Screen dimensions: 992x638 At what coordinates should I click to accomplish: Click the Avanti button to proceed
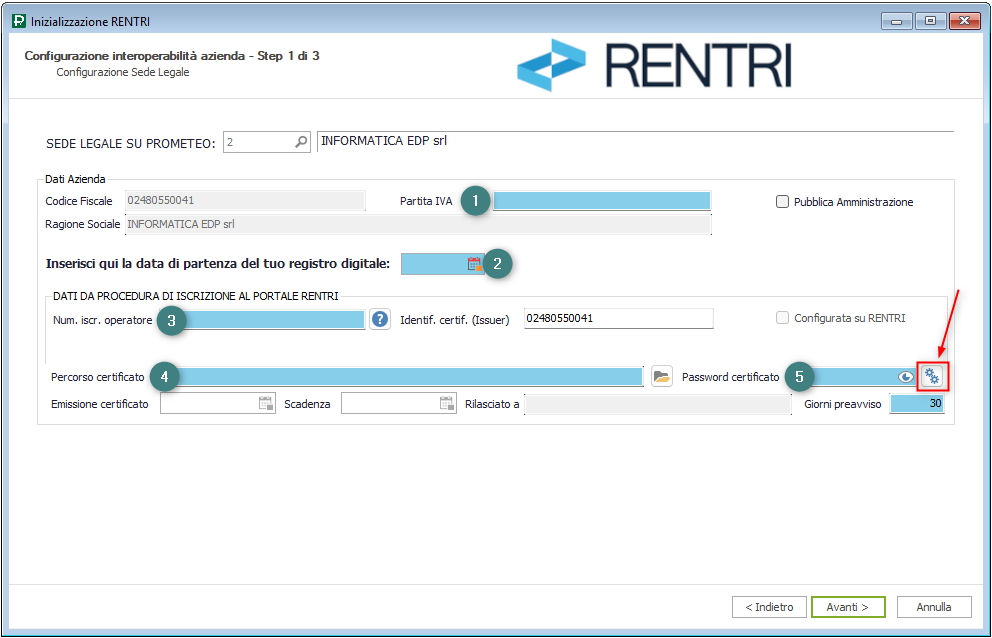(x=847, y=607)
